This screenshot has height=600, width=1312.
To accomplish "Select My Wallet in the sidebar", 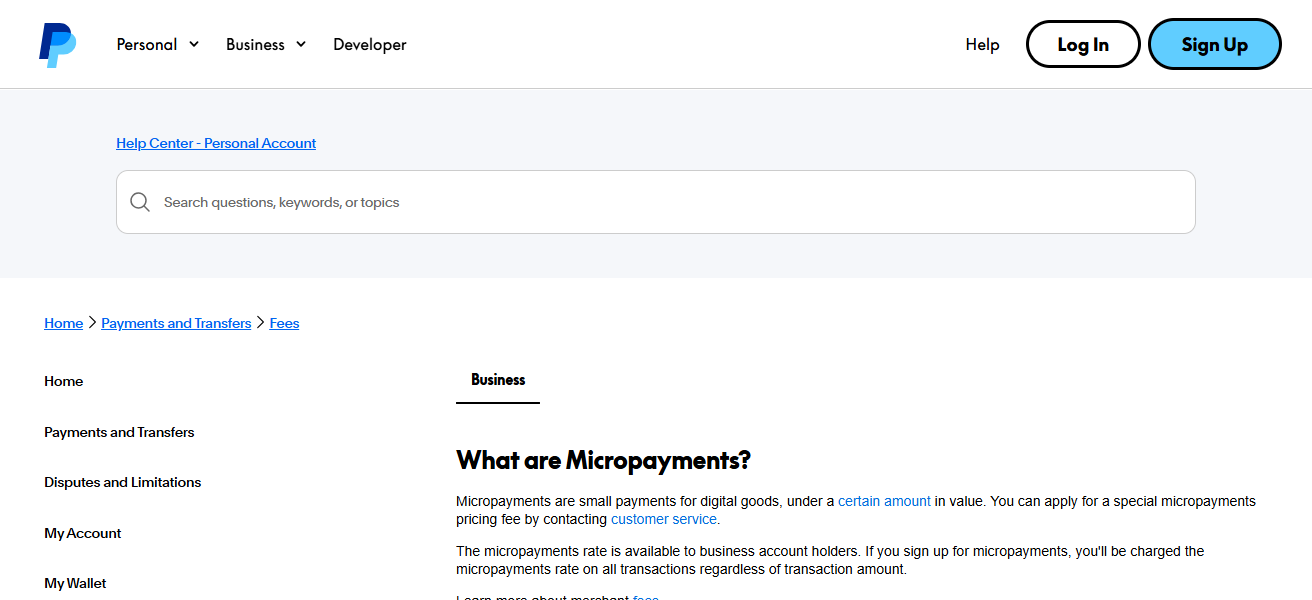I will pyautogui.click(x=75, y=582).
